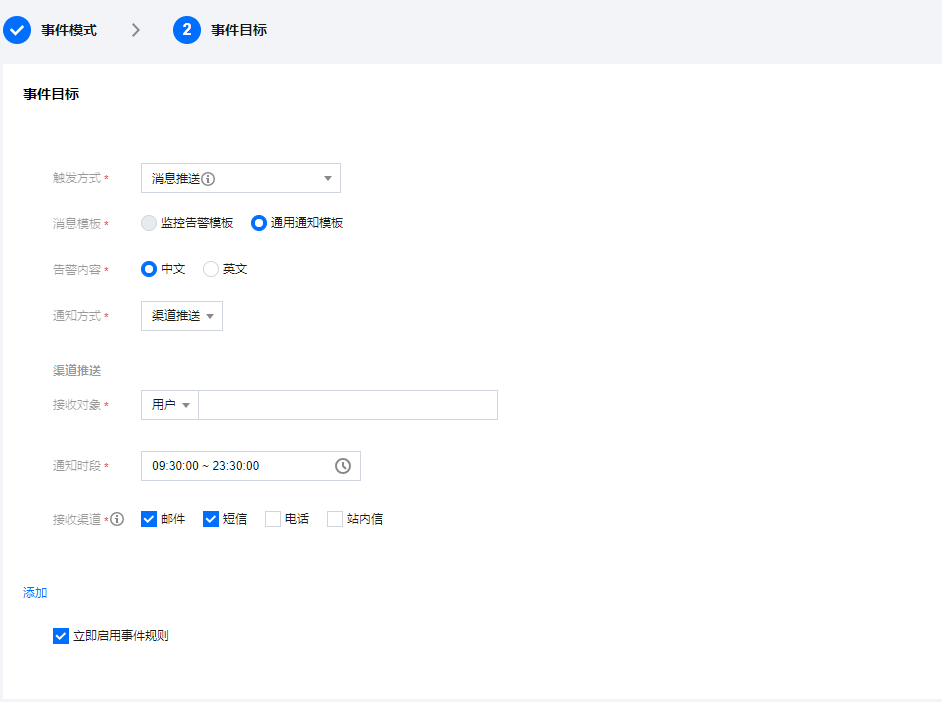Open the 用户 recipient type dropdown

pyautogui.click(x=170, y=405)
